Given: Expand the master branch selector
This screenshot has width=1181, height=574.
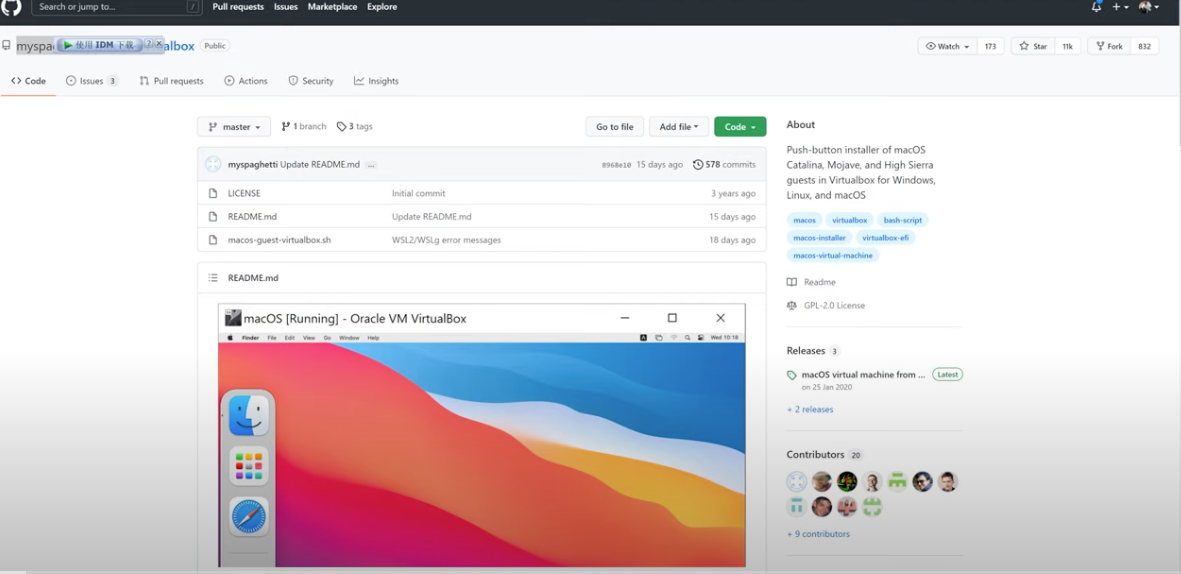Looking at the screenshot, I should pyautogui.click(x=234, y=127).
